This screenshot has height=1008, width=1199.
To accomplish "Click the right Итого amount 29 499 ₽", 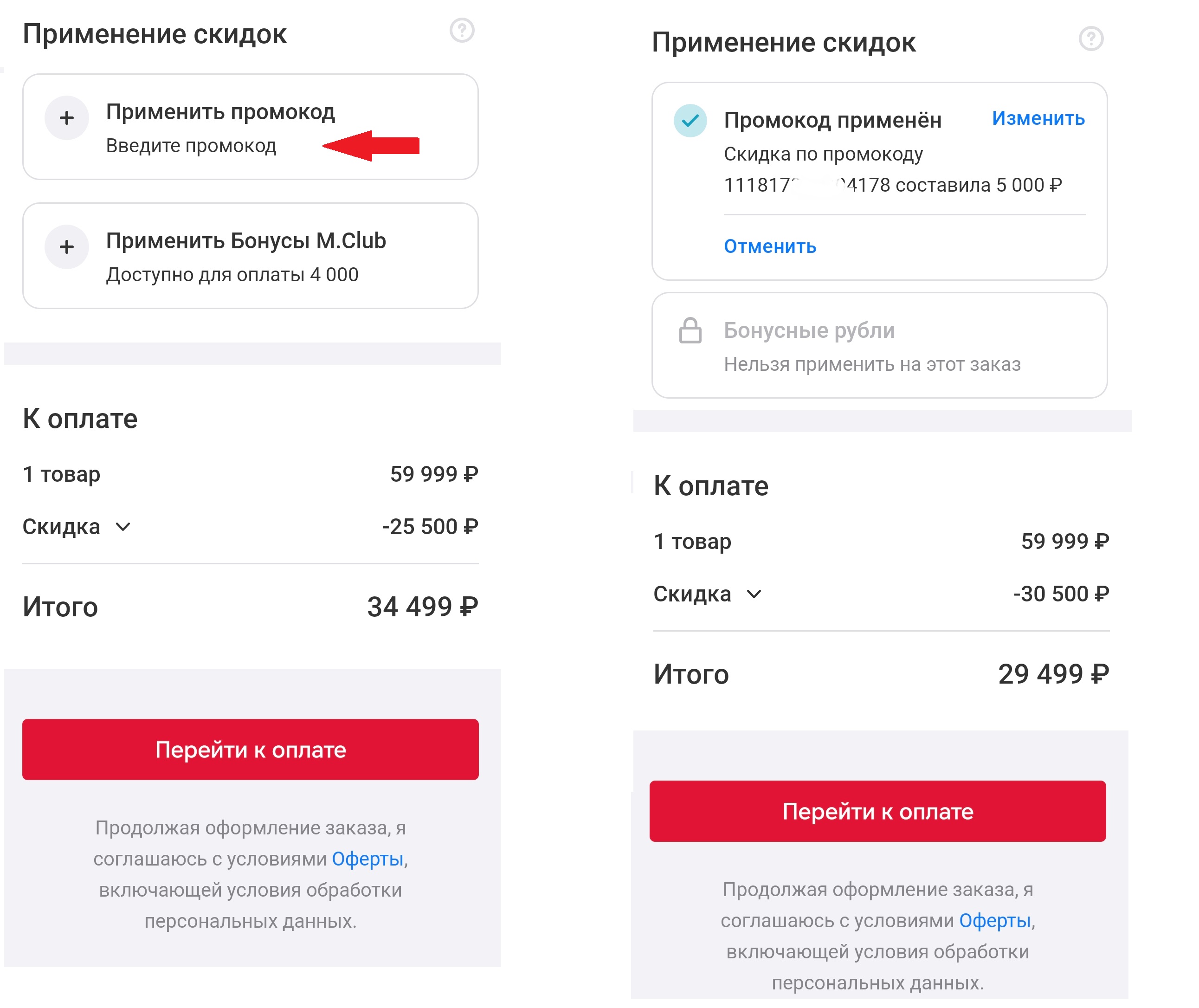I will [1053, 674].
